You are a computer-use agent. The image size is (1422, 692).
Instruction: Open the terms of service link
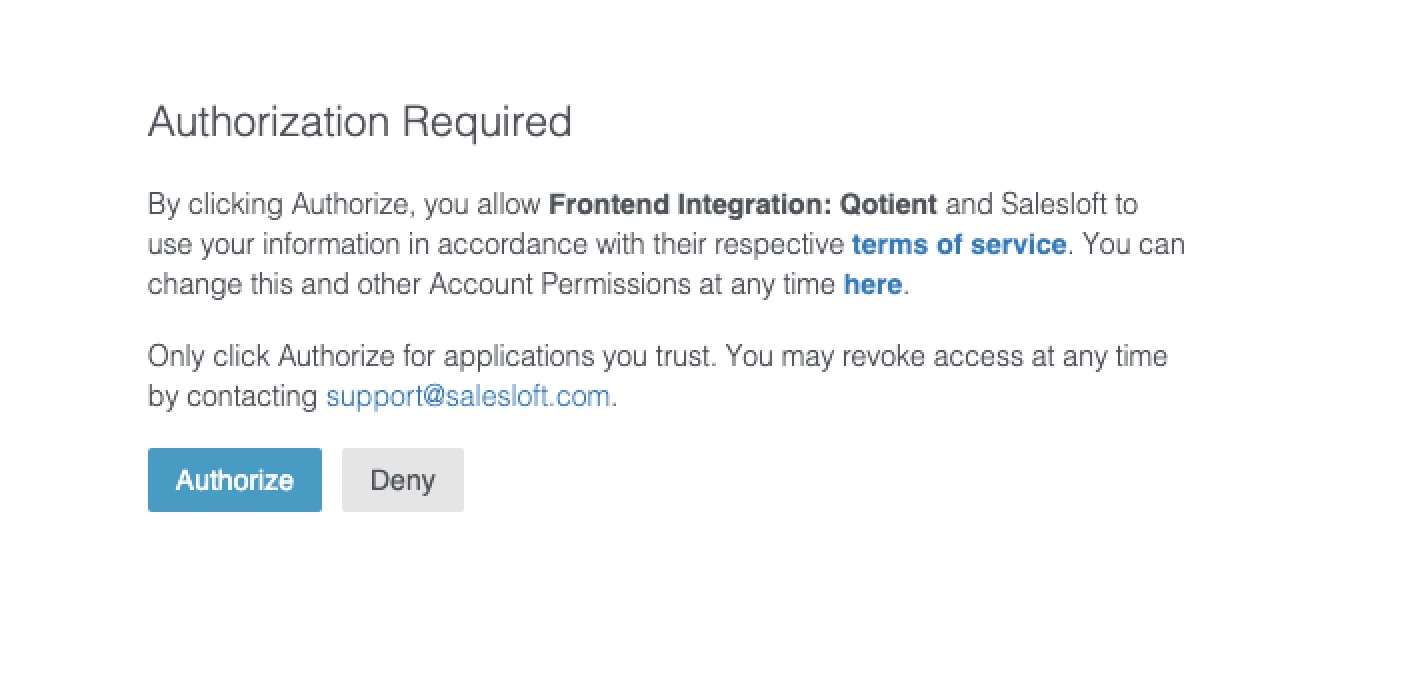[x=958, y=244]
